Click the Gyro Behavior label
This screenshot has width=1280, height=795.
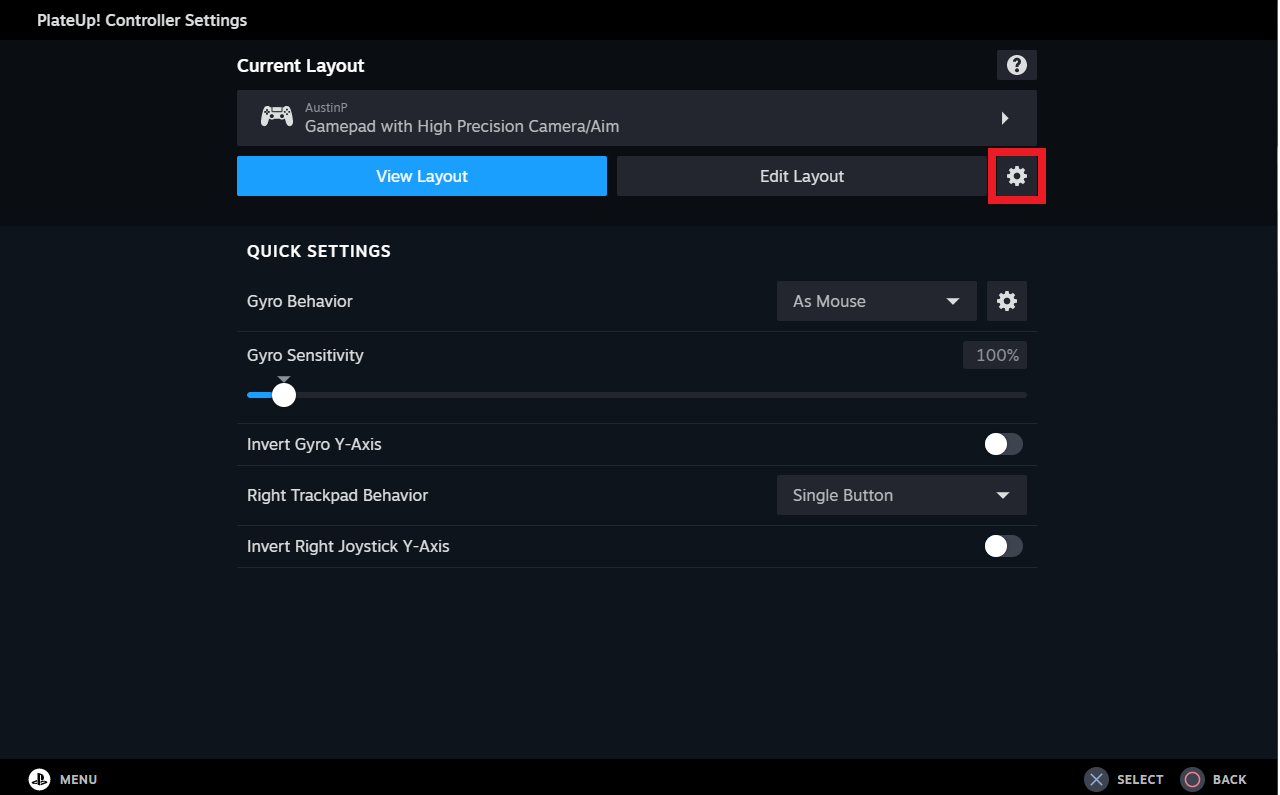300,301
